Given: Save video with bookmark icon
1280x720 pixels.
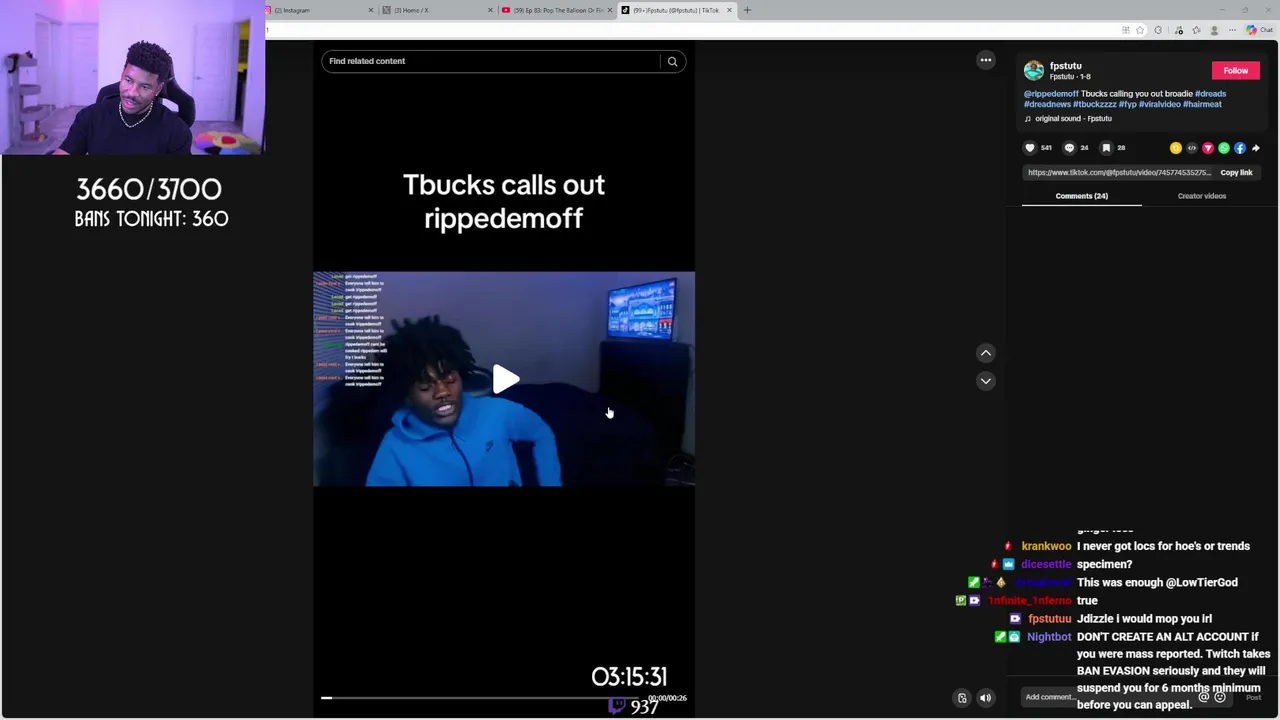Looking at the screenshot, I should (x=1106, y=148).
